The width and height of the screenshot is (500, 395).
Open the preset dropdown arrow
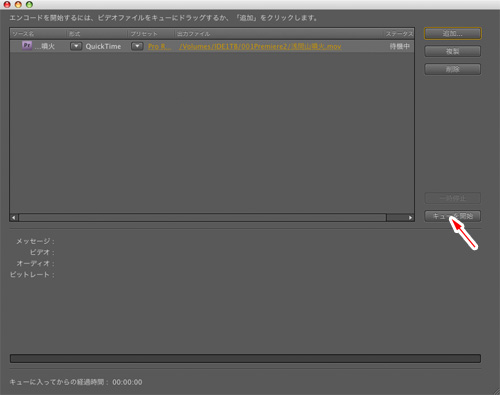point(137,46)
